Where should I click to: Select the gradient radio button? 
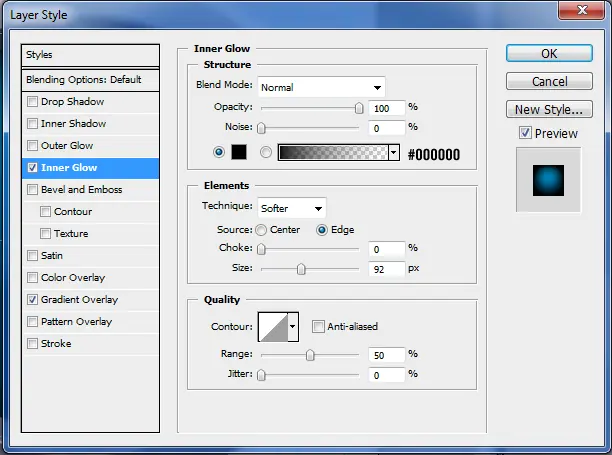[266, 152]
